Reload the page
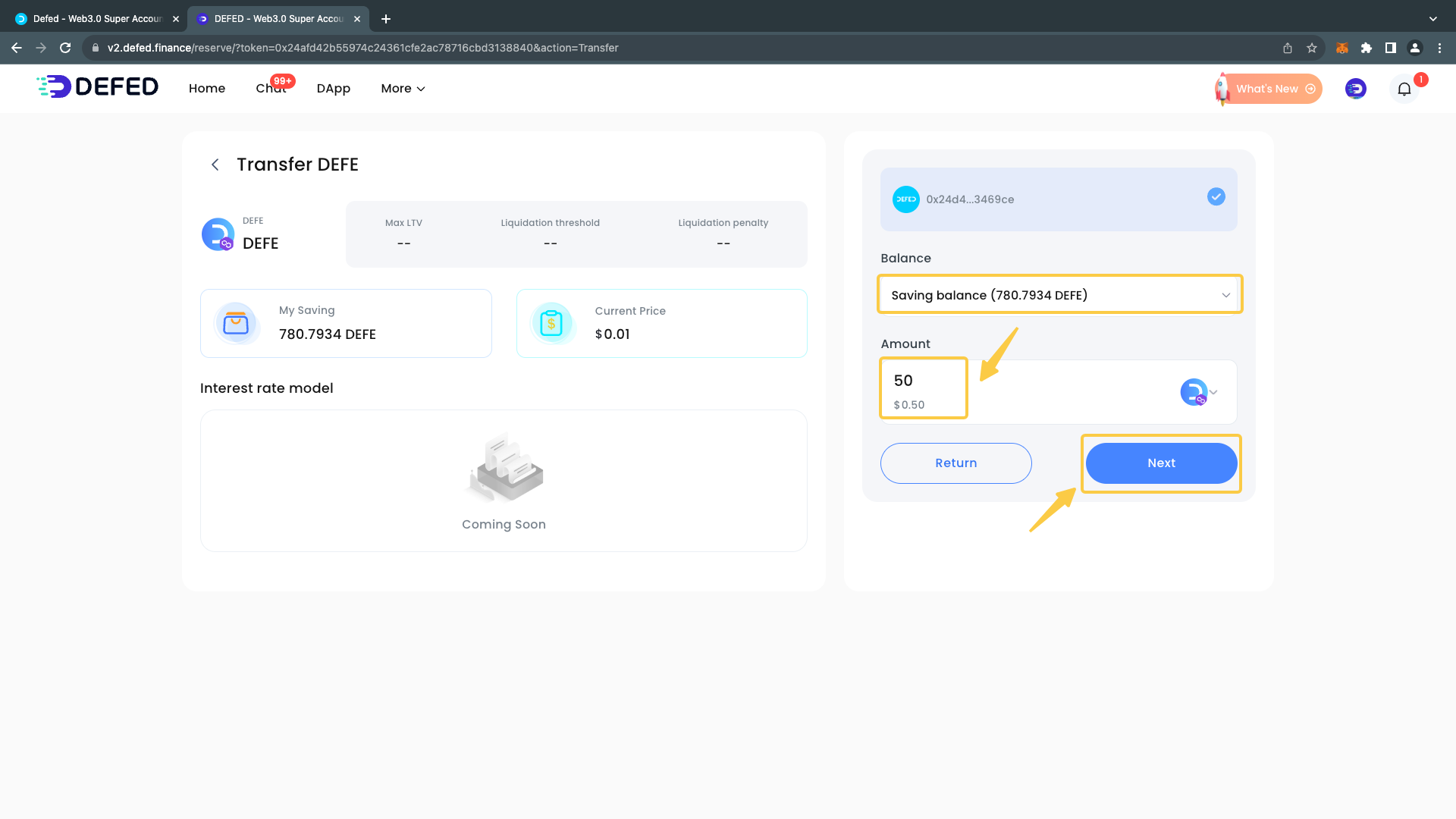The width and height of the screenshot is (1456, 819). pyautogui.click(x=65, y=48)
